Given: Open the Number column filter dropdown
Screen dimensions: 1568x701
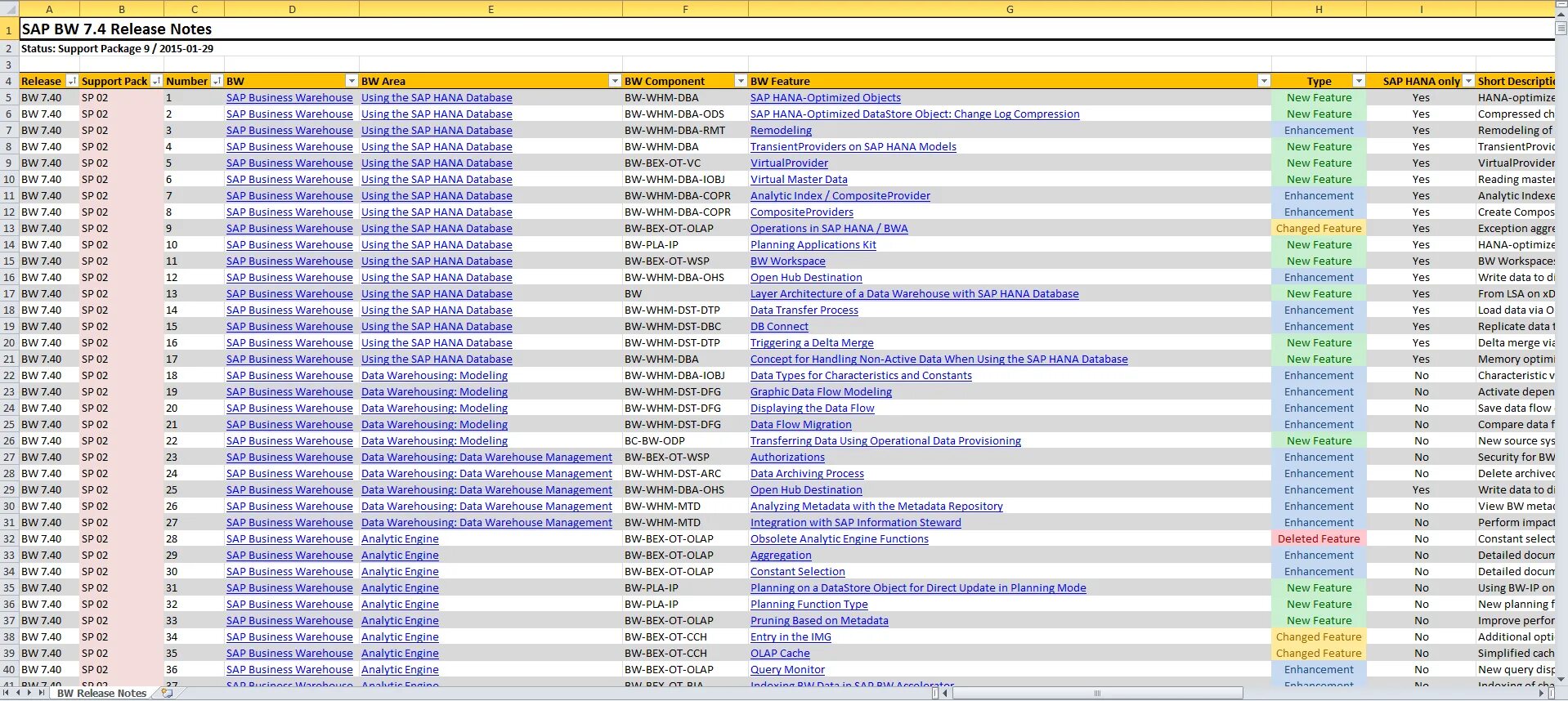Looking at the screenshot, I should pyautogui.click(x=217, y=81).
